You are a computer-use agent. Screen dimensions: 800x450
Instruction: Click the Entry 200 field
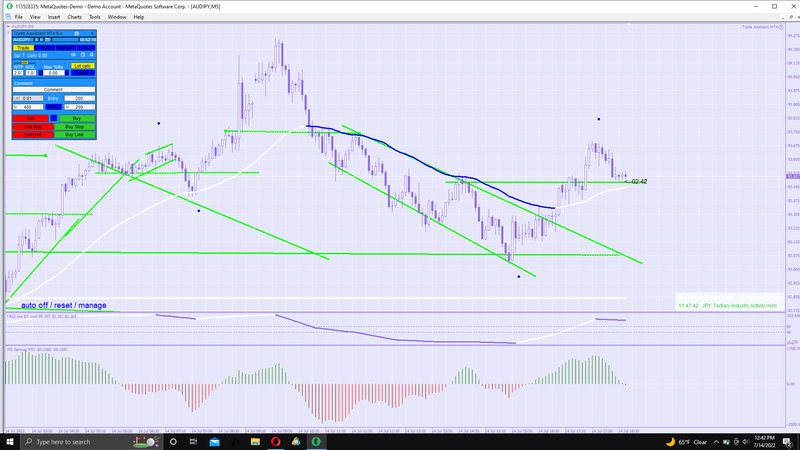tap(80, 98)
